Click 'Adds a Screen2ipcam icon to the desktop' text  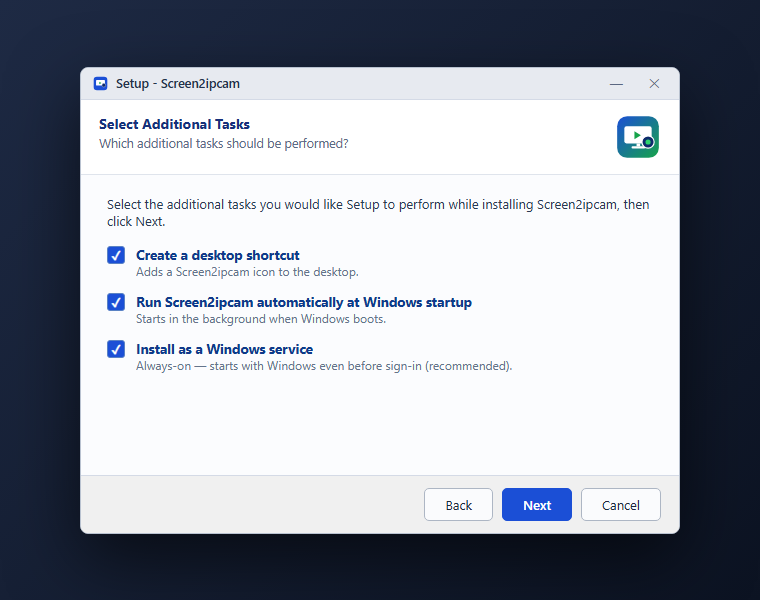click(247, 272)
